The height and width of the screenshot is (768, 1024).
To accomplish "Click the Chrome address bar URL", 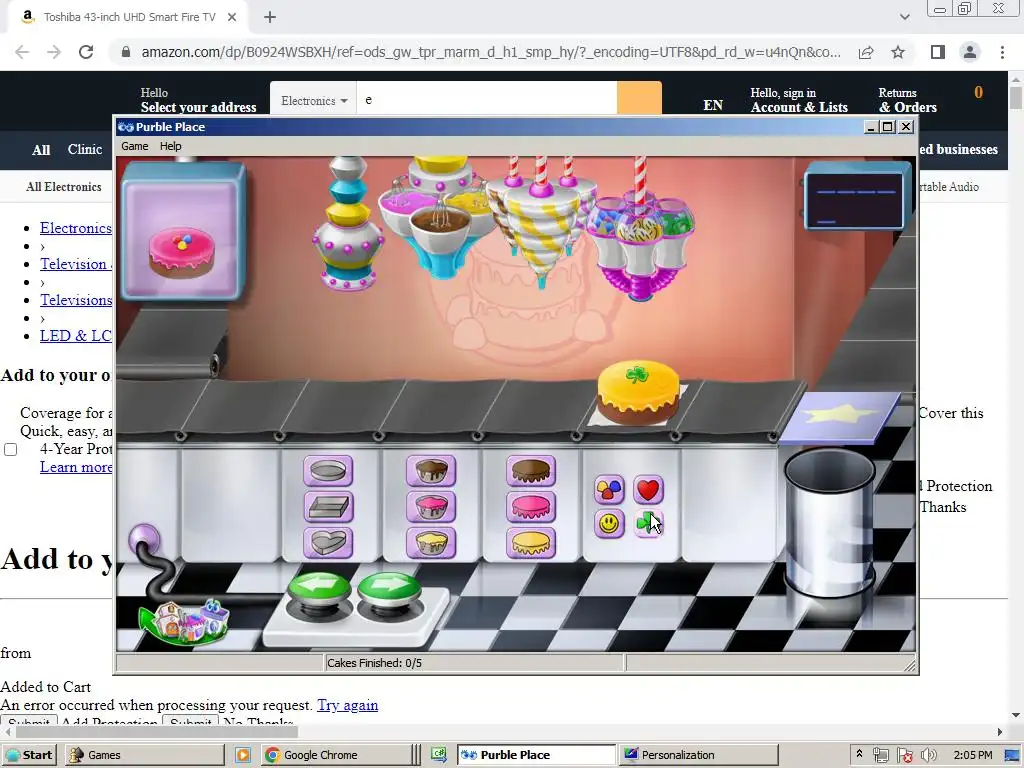I will point(491,52).
